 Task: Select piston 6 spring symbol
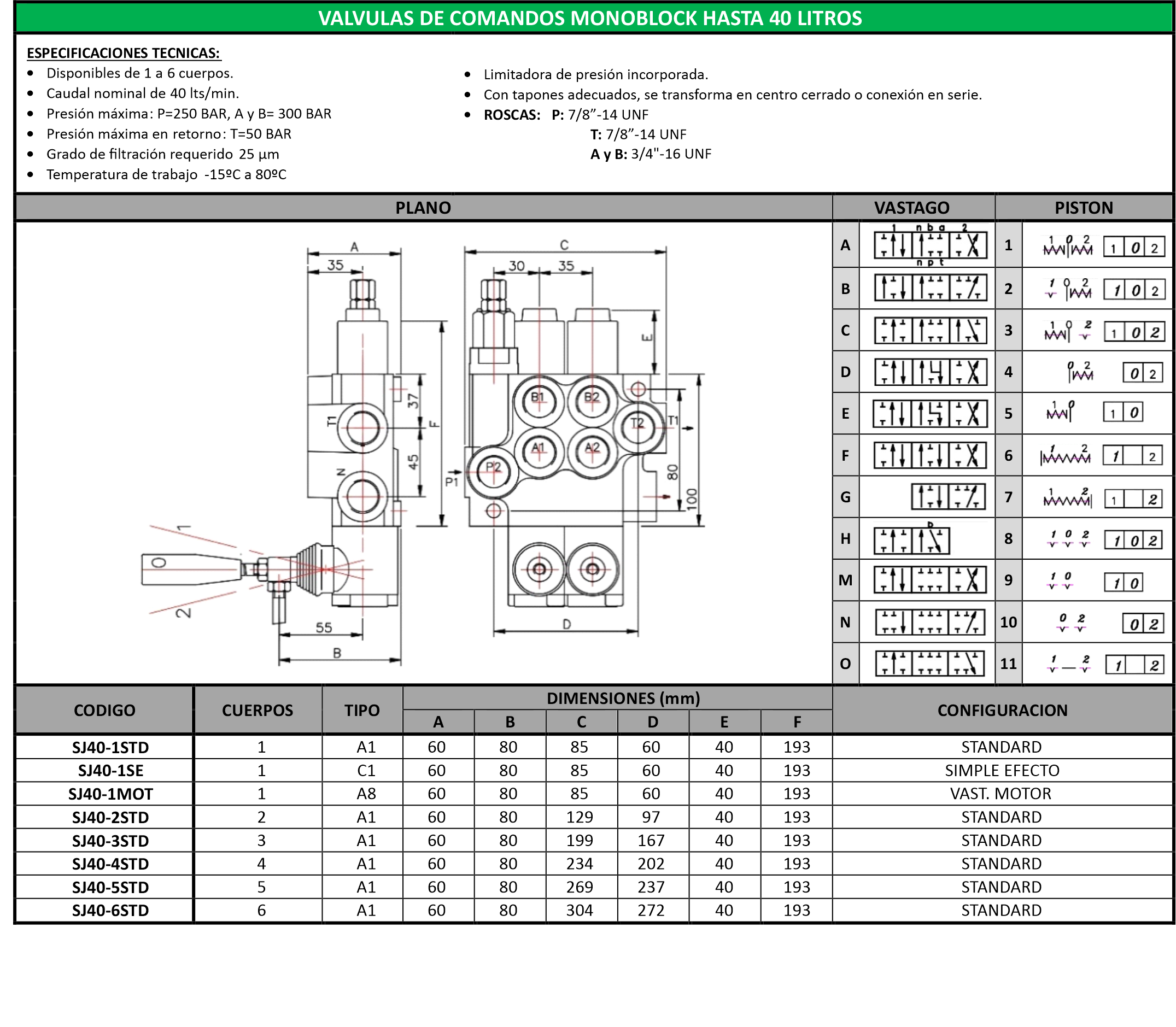1066,456
